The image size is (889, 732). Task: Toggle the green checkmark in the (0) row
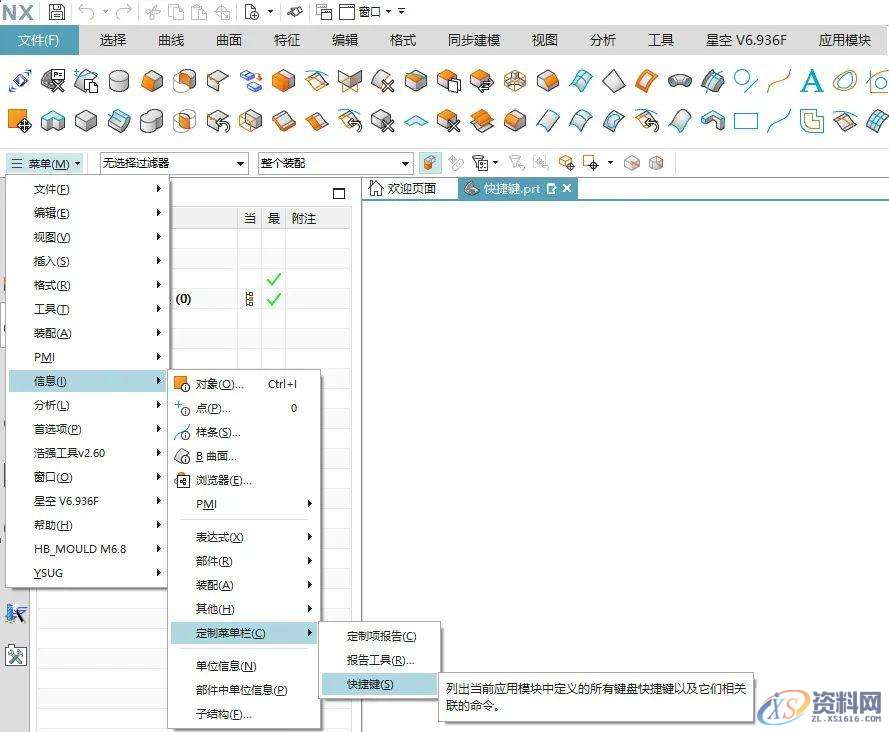point(273,299)
